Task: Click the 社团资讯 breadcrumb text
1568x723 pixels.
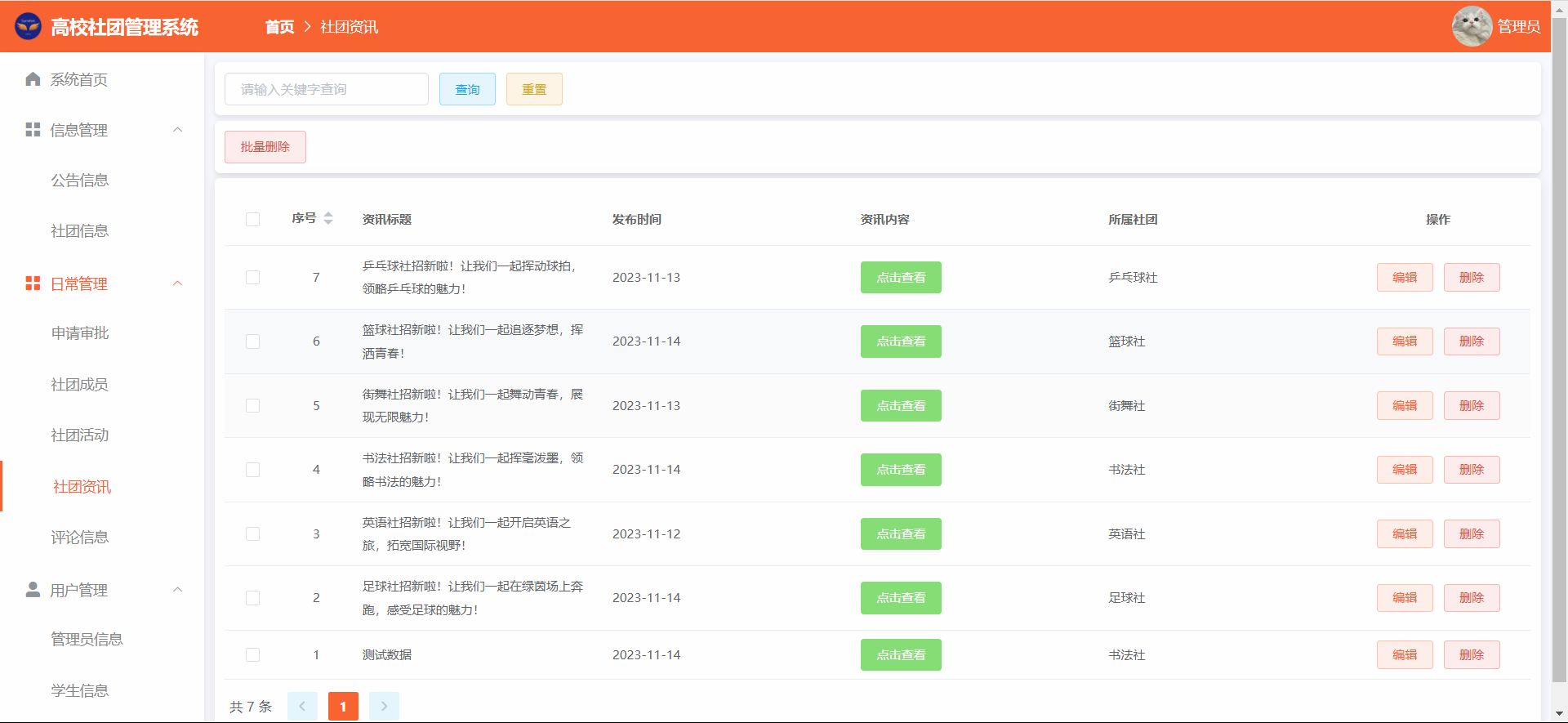Action: 350,27
